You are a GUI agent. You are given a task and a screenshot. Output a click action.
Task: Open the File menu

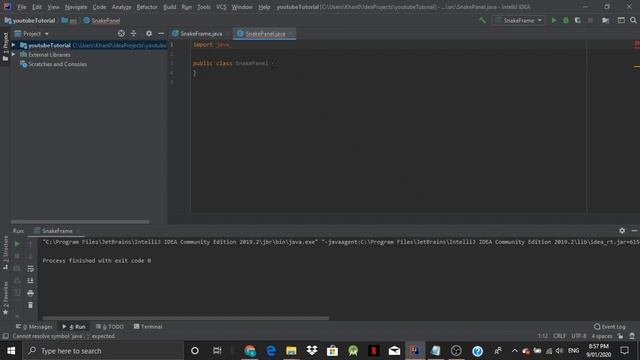[x=22, y=7]
